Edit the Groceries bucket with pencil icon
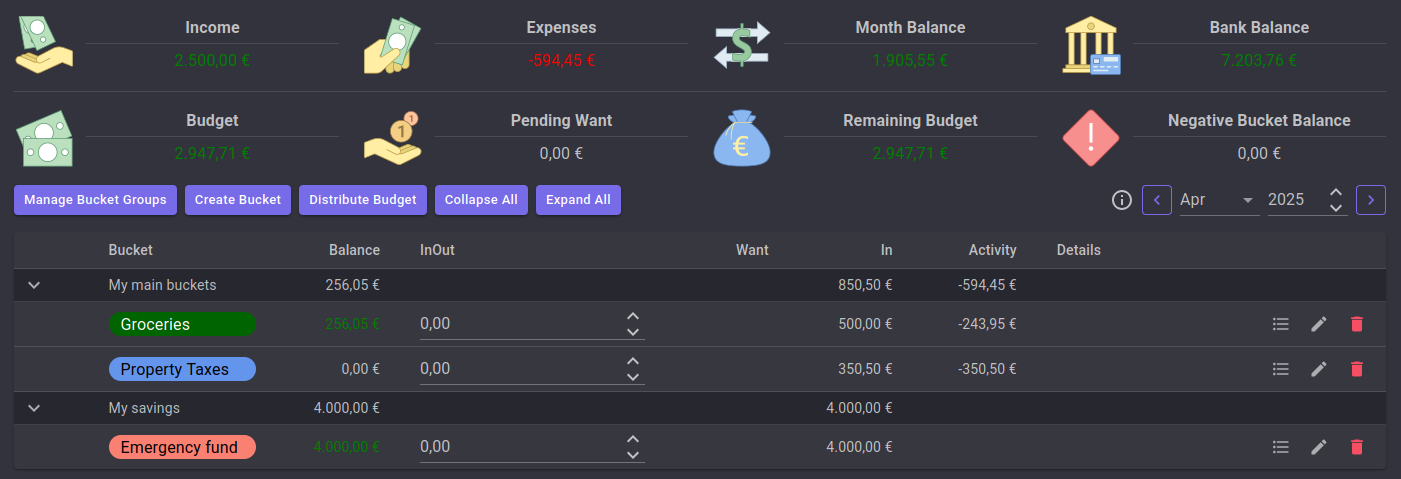Screen dimensions: 1401x479 [1319, 324]
